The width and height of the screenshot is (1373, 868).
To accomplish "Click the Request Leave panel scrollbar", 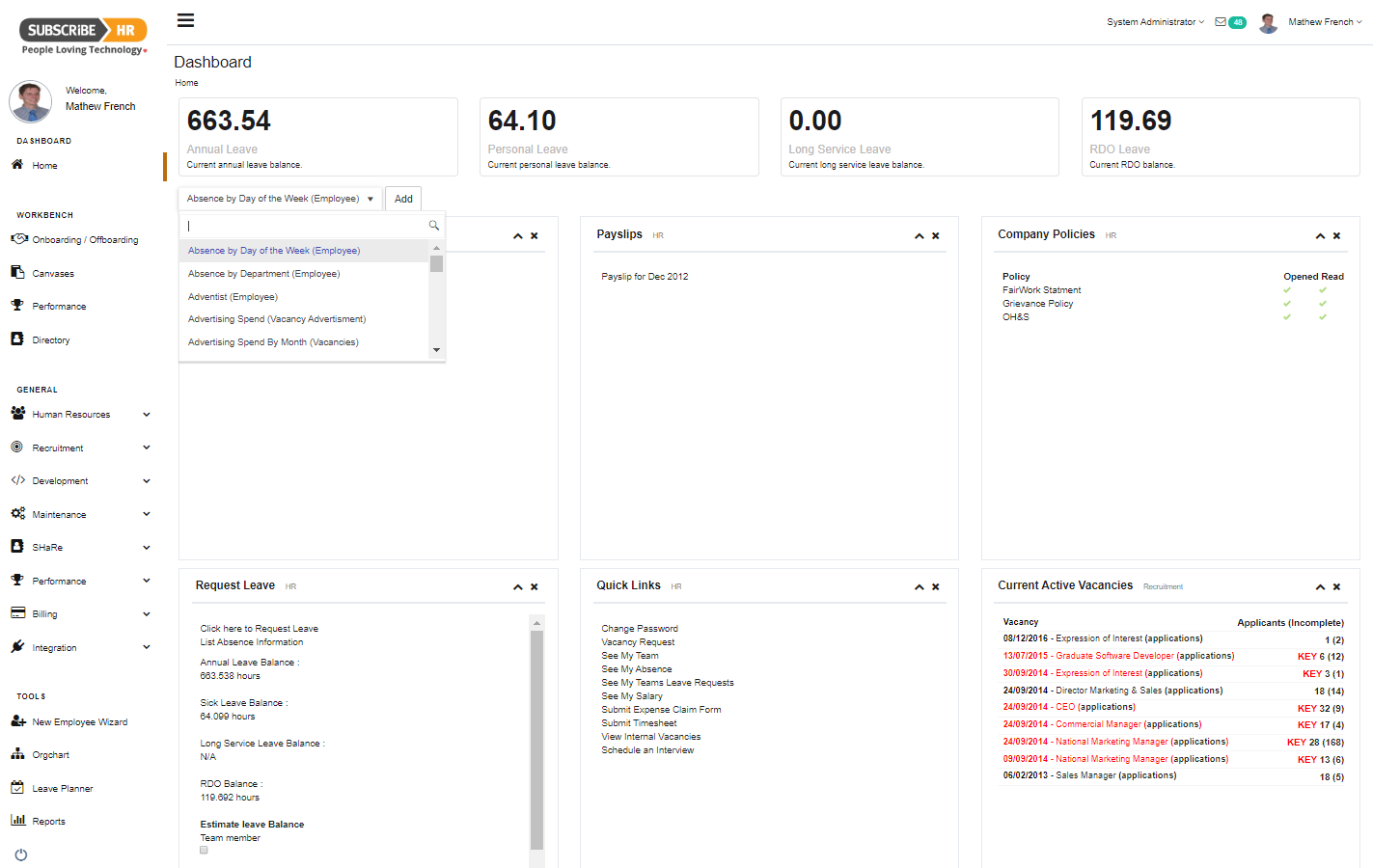I will click(x=537, y=733).
